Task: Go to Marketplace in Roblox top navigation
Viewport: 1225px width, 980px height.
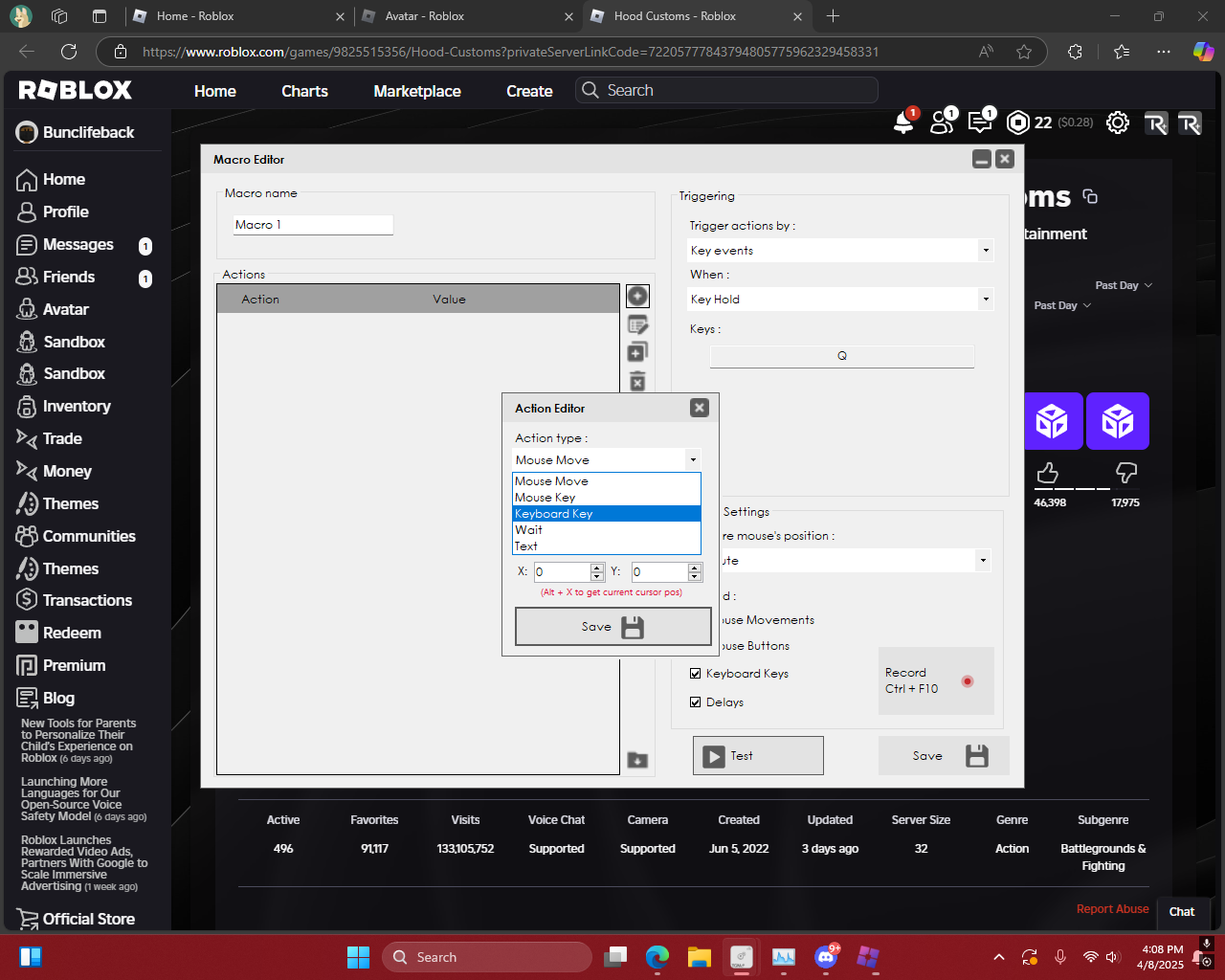Action: (x=417, y=91)
